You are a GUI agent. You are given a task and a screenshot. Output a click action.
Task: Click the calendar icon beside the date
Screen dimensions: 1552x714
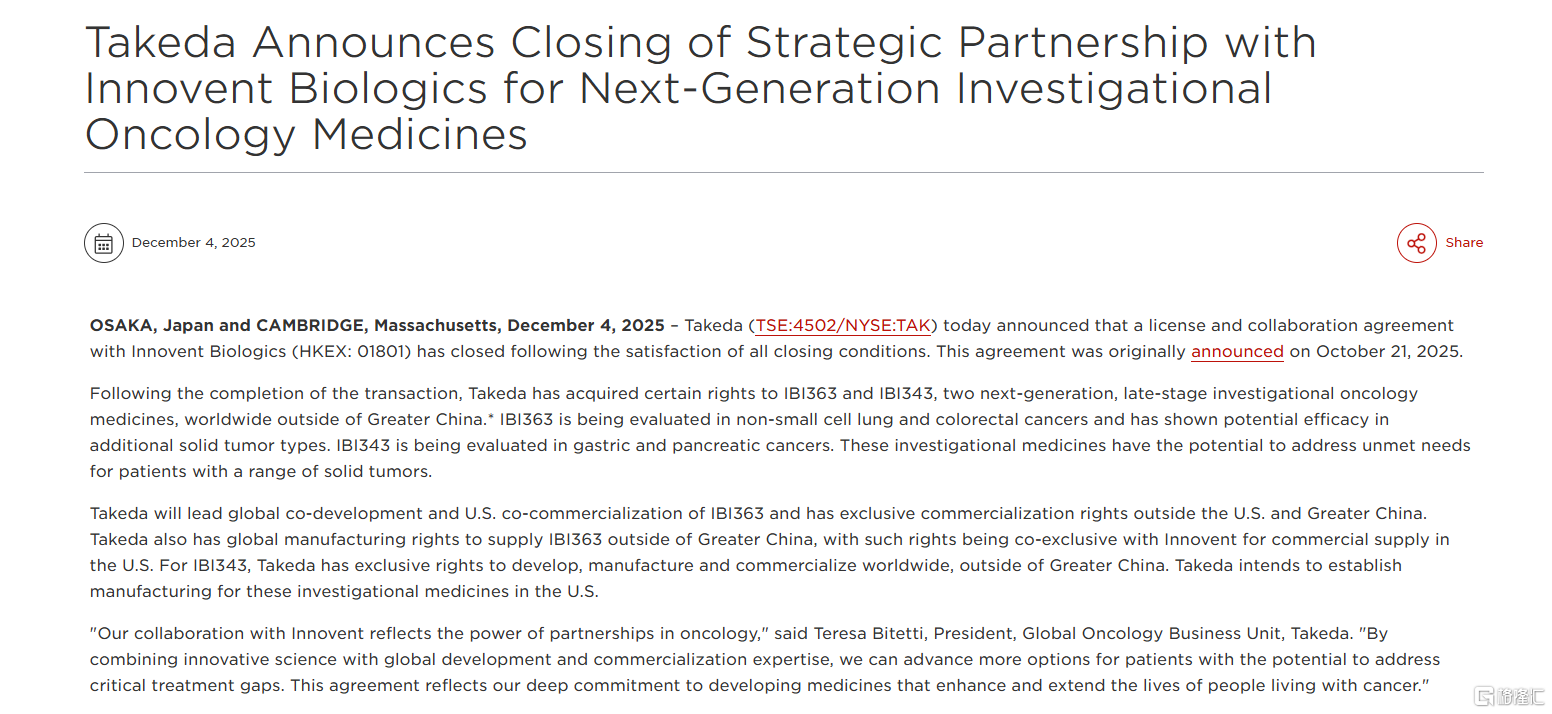pos(104,243)
